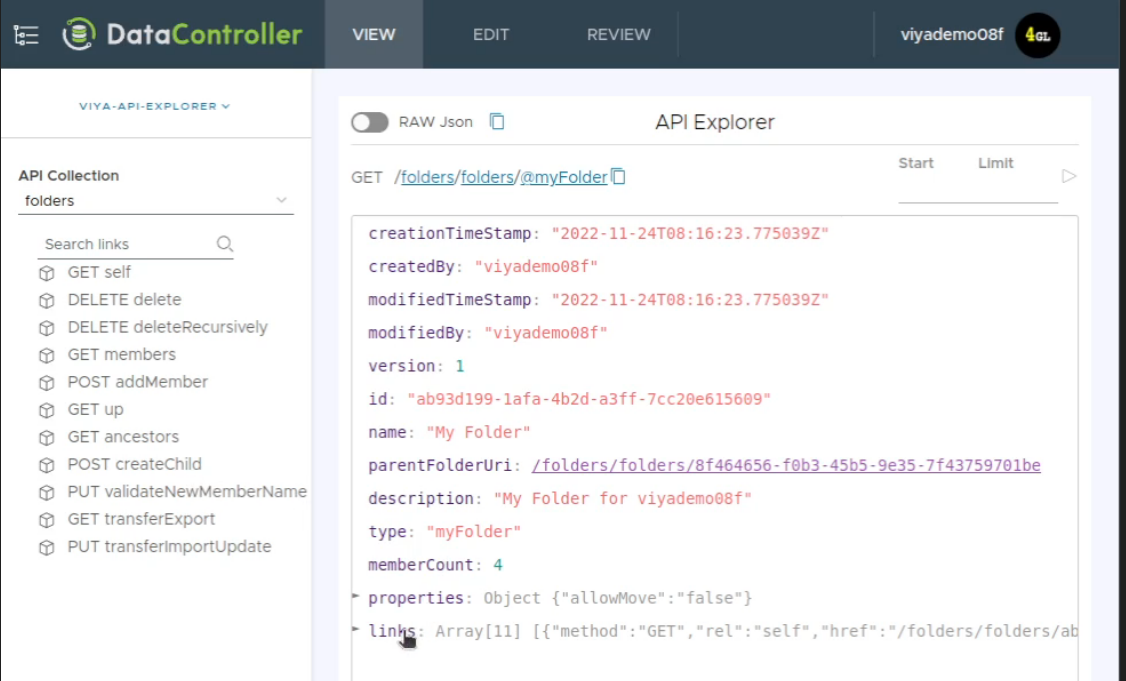Click the cube icon beside GET members
The height and width of the screenshot is (681, 1126).
point(46,355)
